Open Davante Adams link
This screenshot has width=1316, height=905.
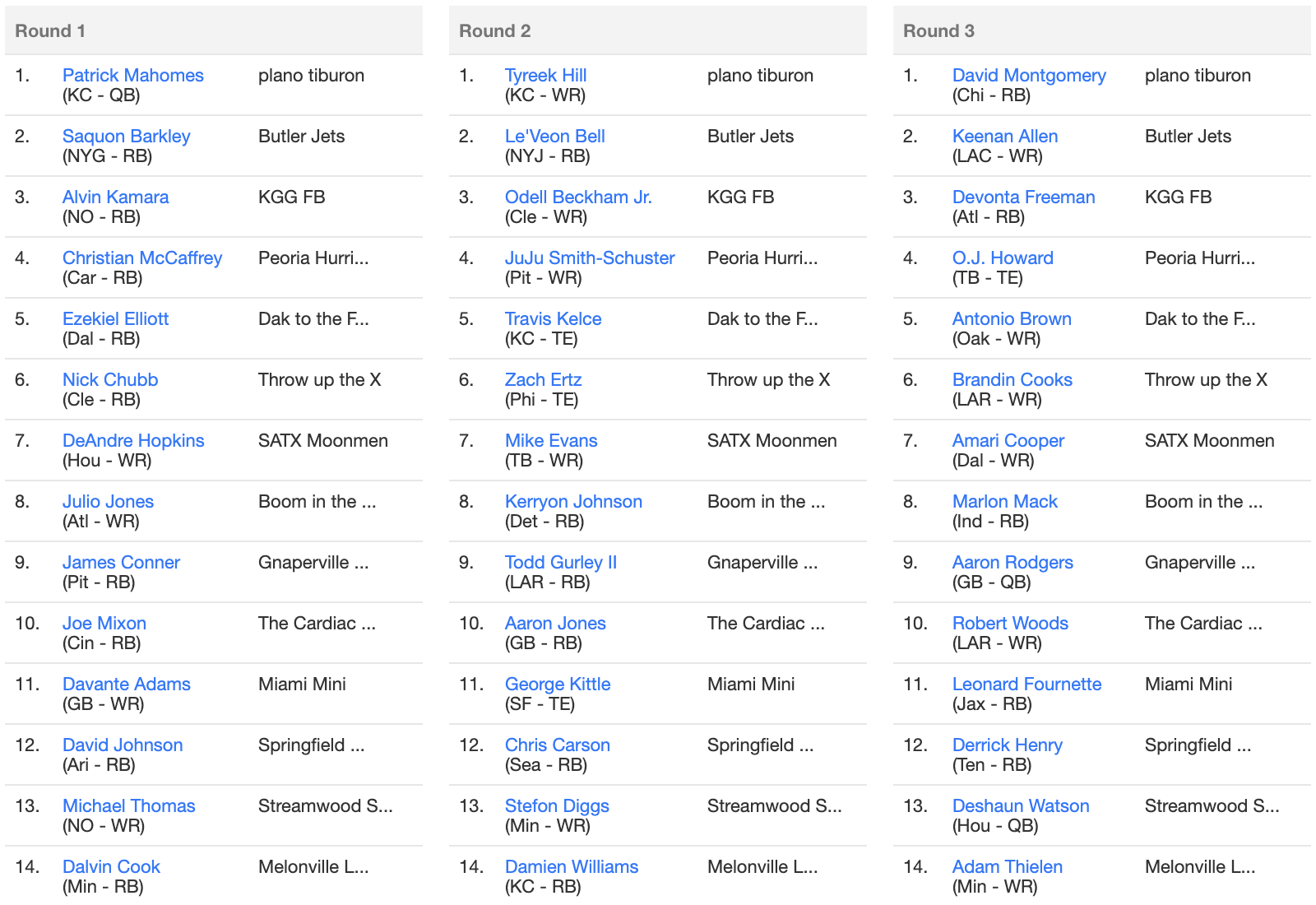tap(126, 685)
